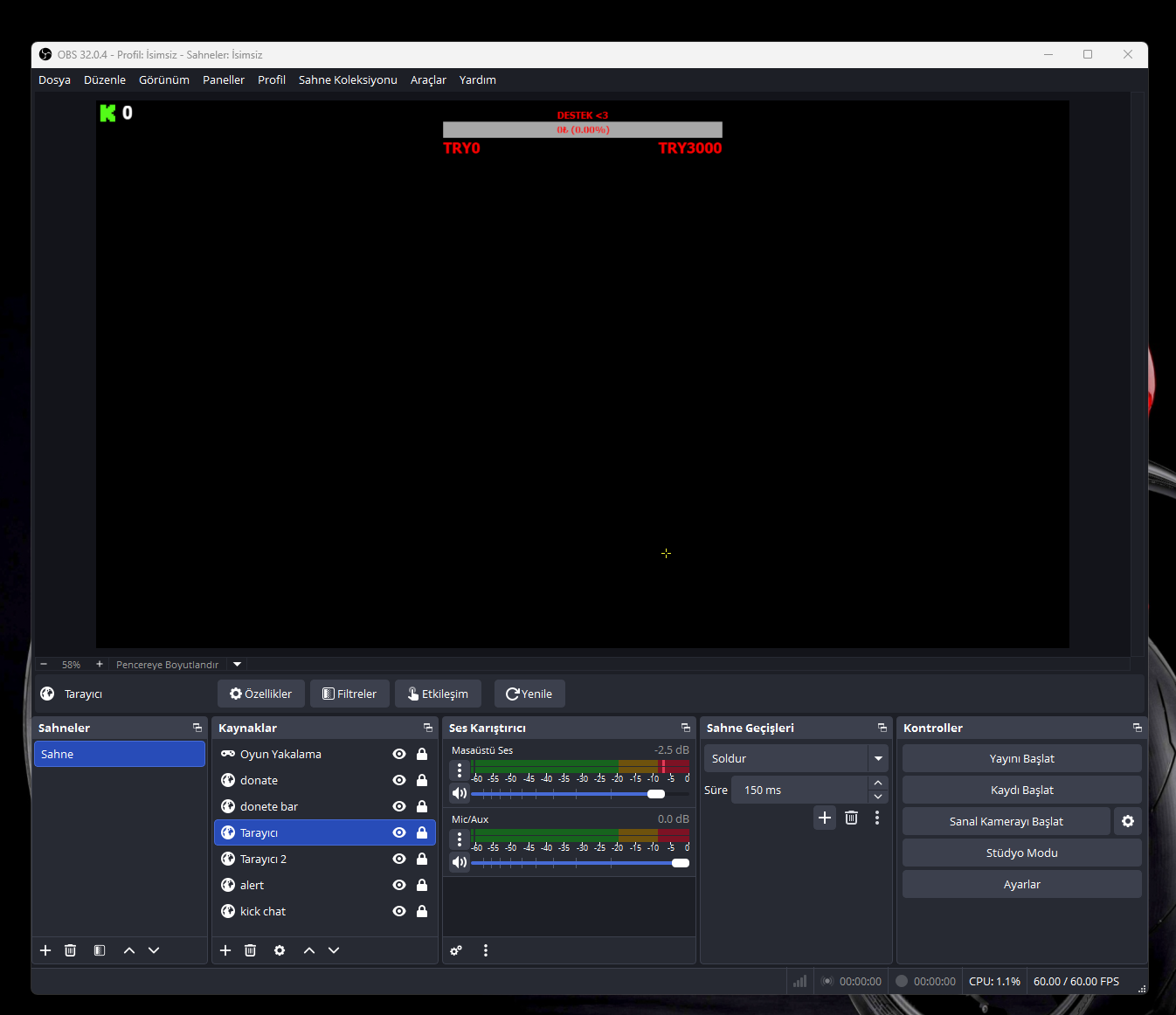Open advanced audio properties gears icon
Image resolution: width=1176 pixels, height=1015 pixels.
[456, 950]
